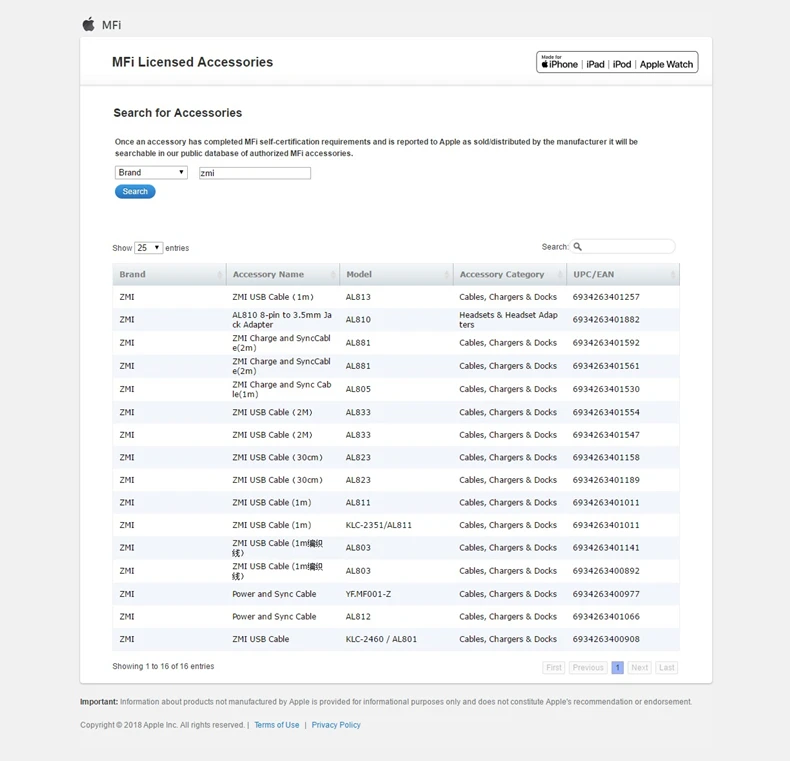Click the blue Search button
Image resolution: width=790 pixels, height=761 pixels.
click(x=135, y=192)
